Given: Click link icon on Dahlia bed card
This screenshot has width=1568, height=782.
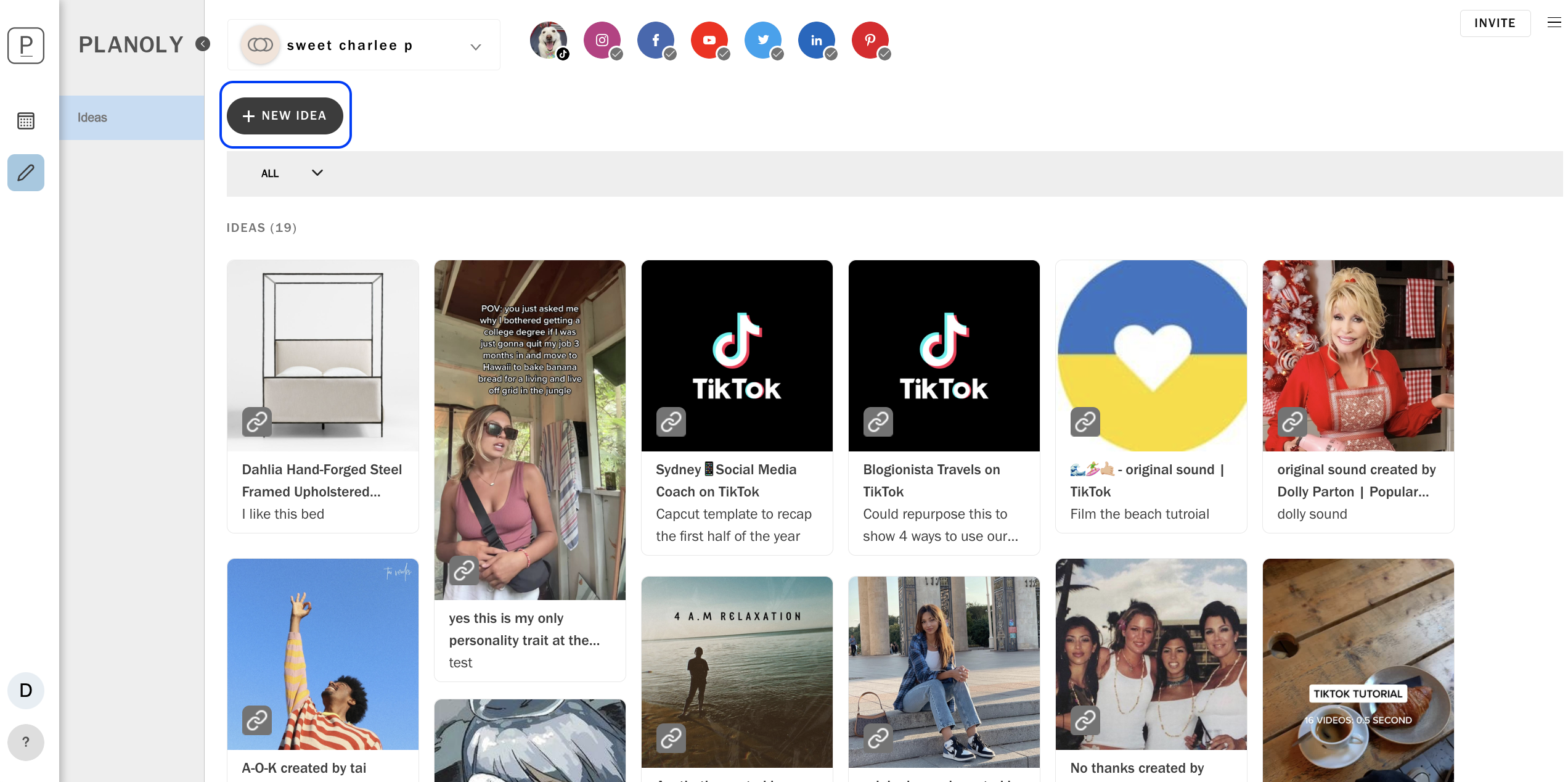Looking at the screenshot, I should click(x=257, y=422).
